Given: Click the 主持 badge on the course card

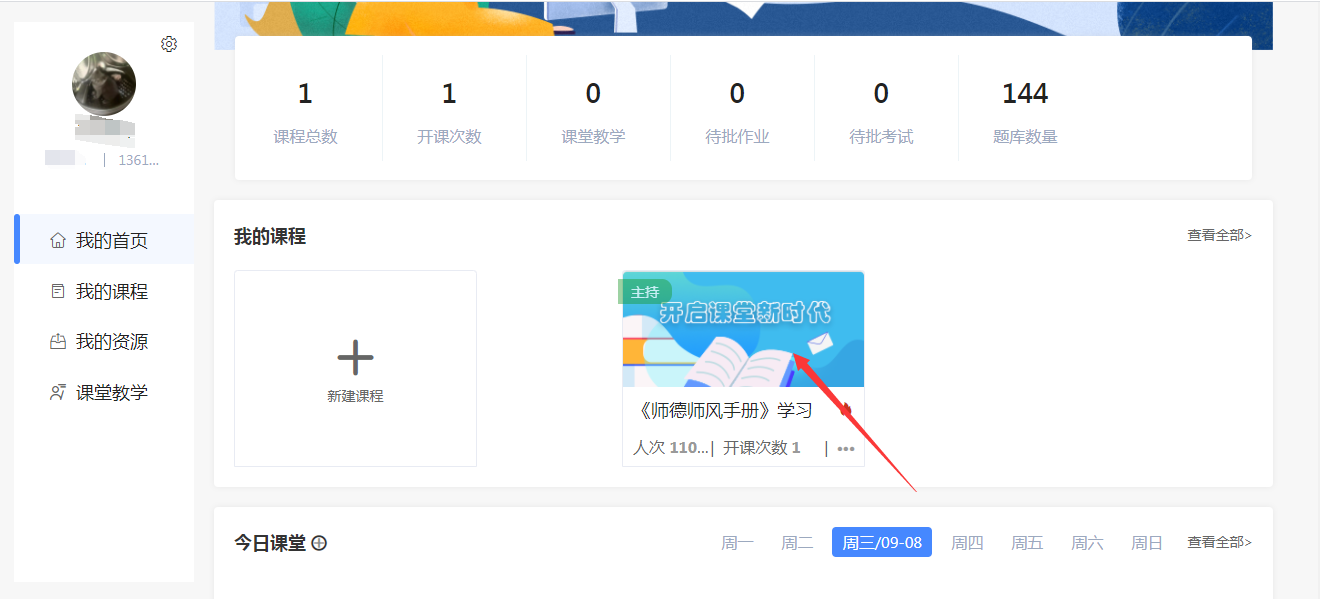Looking at the screenshot, I should tap(645, 292).
